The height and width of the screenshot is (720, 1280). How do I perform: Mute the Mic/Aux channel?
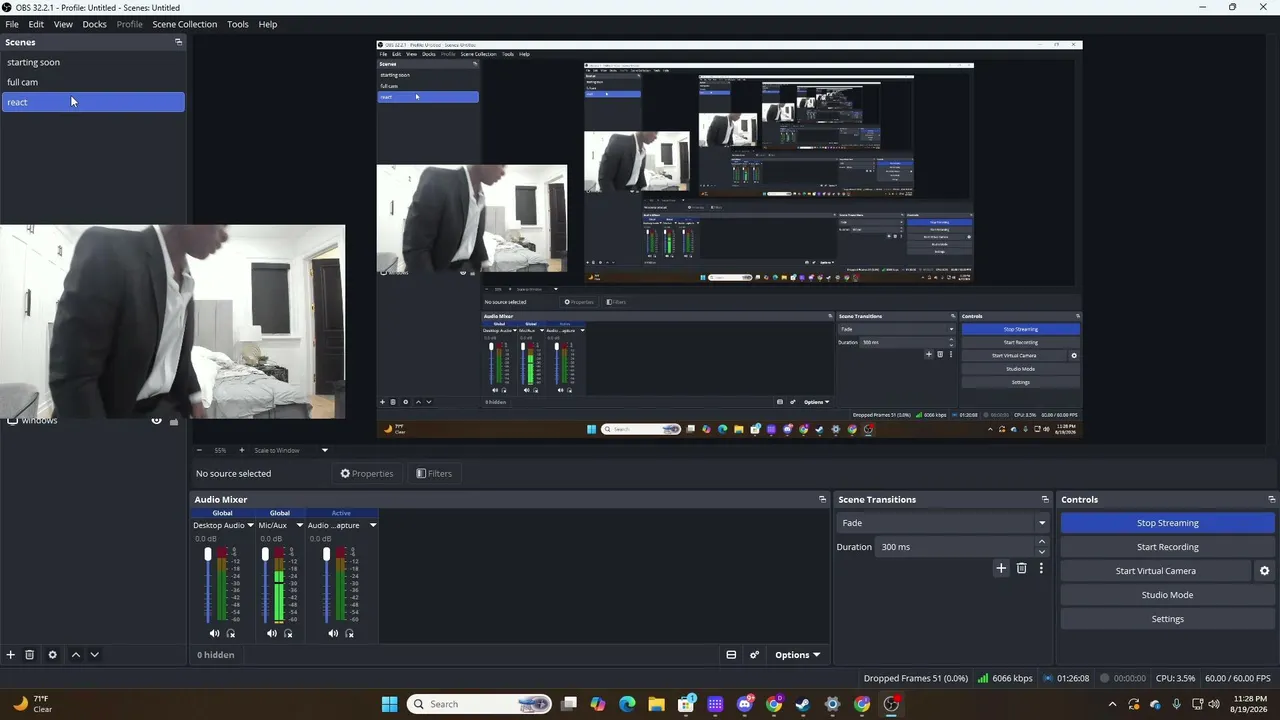272,633
